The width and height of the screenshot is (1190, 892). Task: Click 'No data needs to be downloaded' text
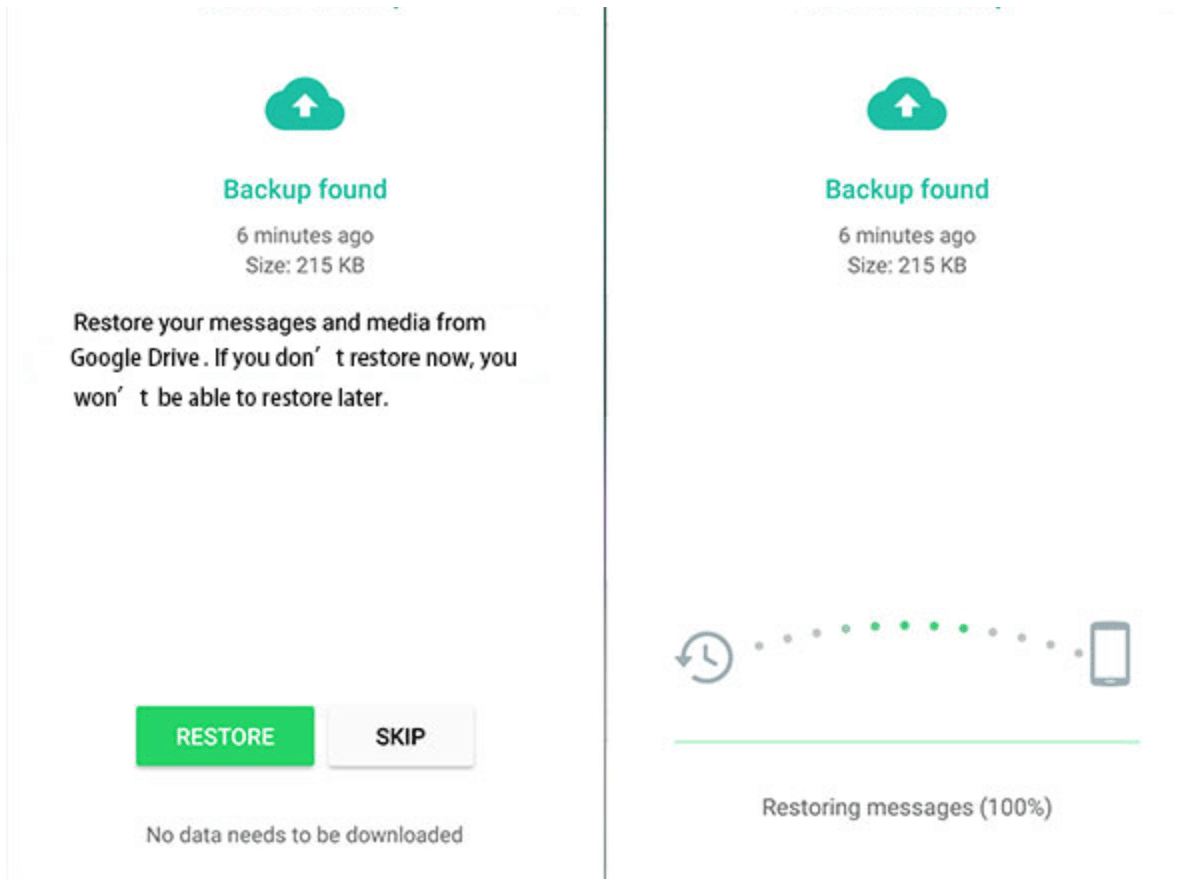(304, 834)
